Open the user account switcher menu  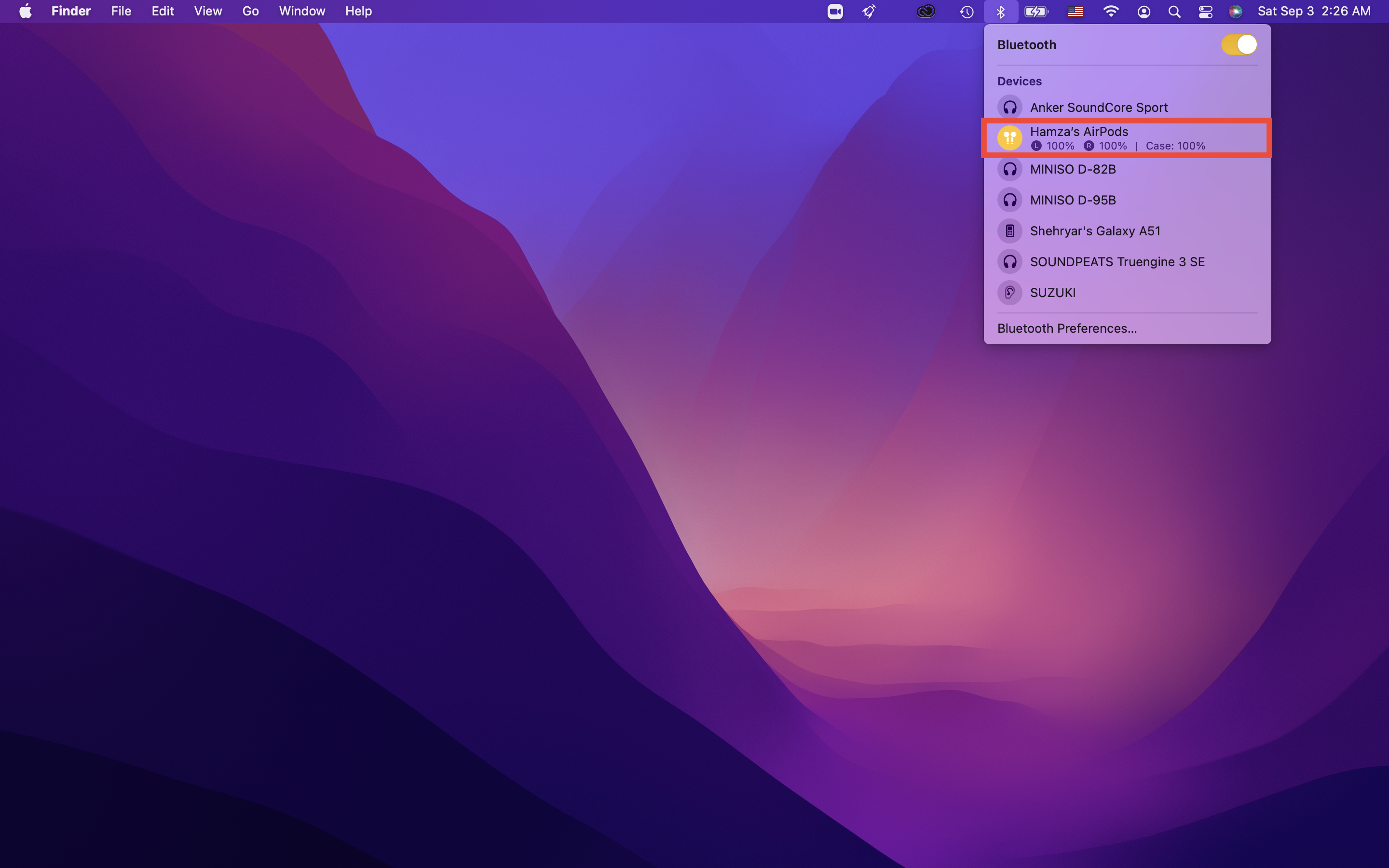1144,12
